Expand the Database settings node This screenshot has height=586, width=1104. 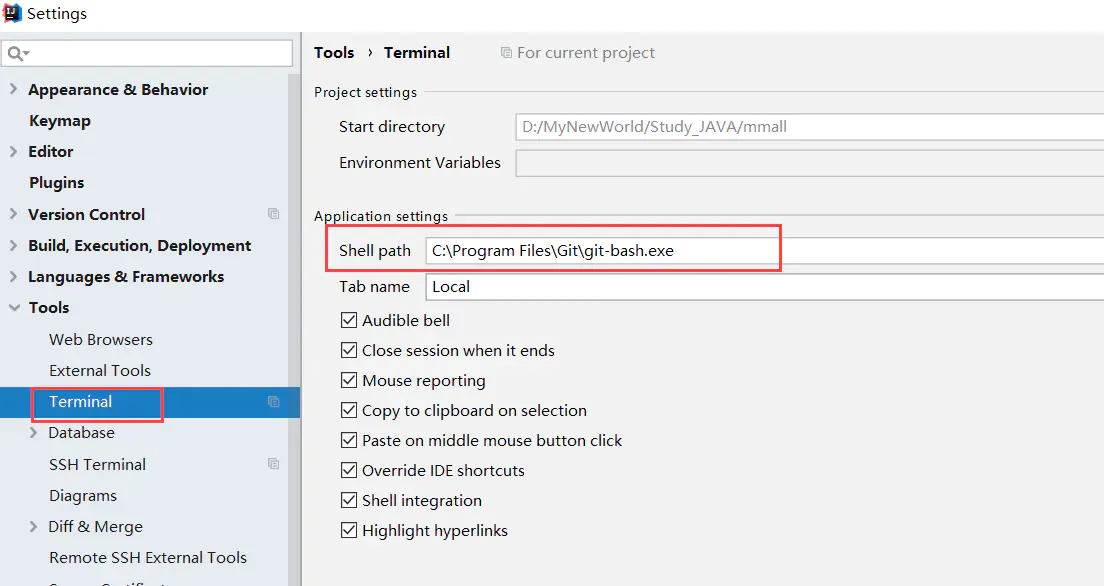coord(34,433)
